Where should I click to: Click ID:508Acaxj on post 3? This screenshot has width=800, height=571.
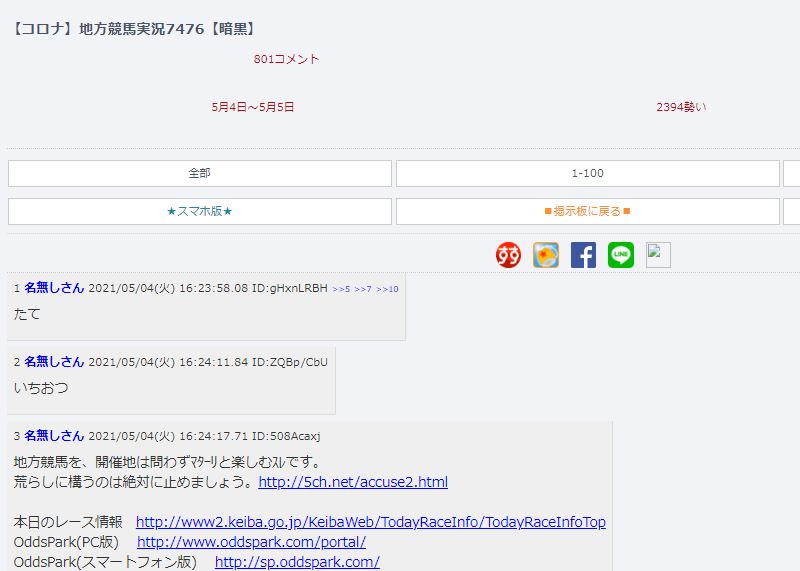coord(286,436)
